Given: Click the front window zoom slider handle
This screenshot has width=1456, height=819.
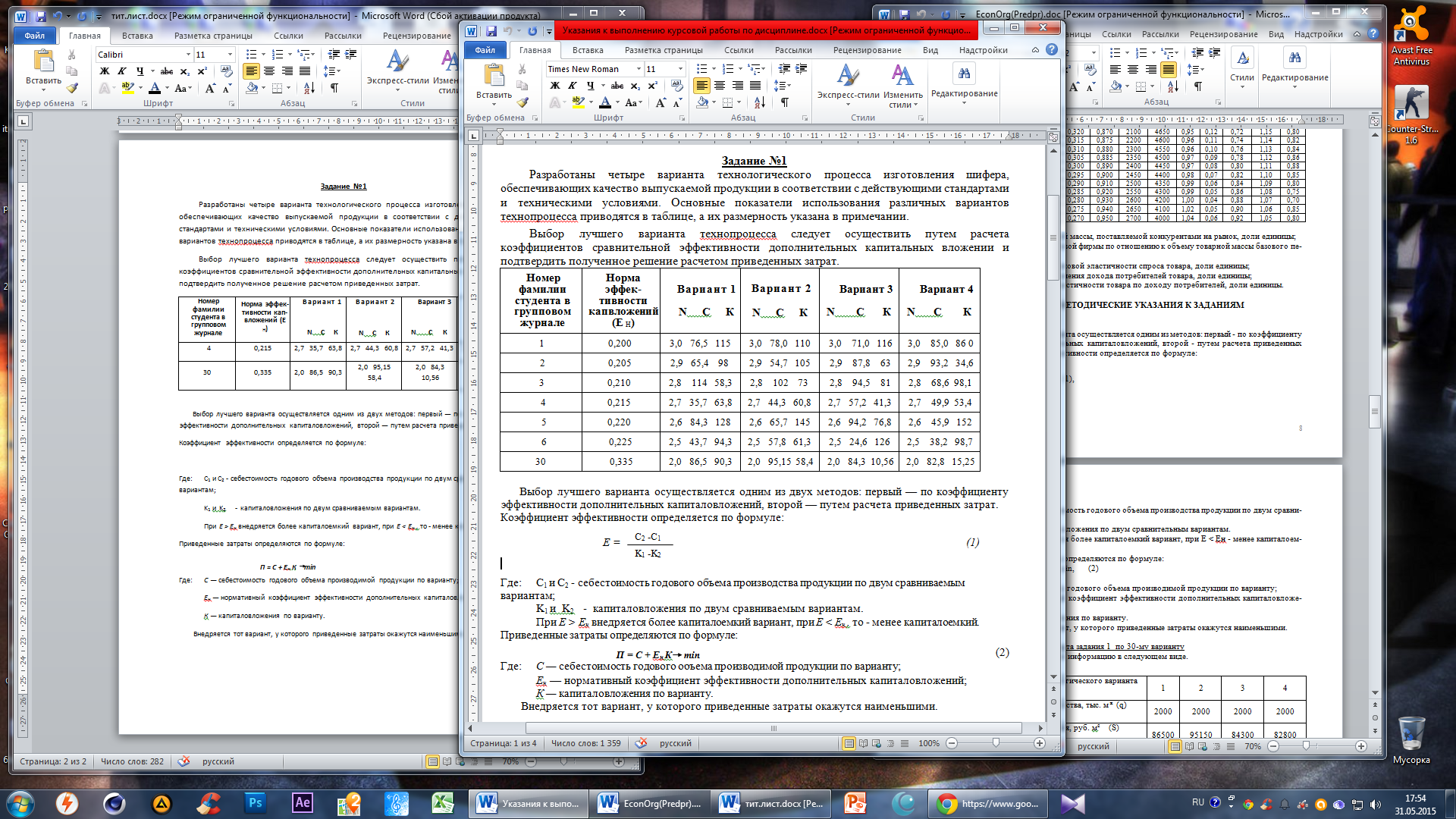Looking at the screenshot, I should 996,743.
